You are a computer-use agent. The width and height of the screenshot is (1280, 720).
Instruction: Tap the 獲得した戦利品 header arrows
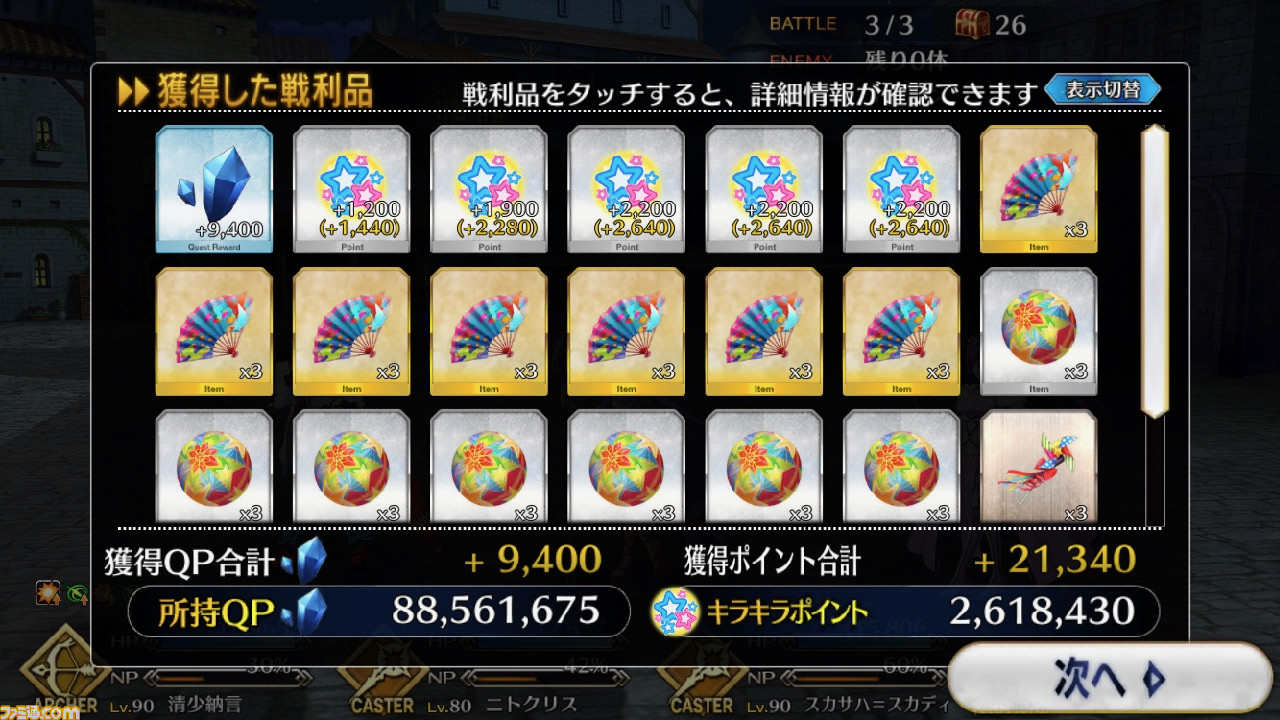point(133,92)
